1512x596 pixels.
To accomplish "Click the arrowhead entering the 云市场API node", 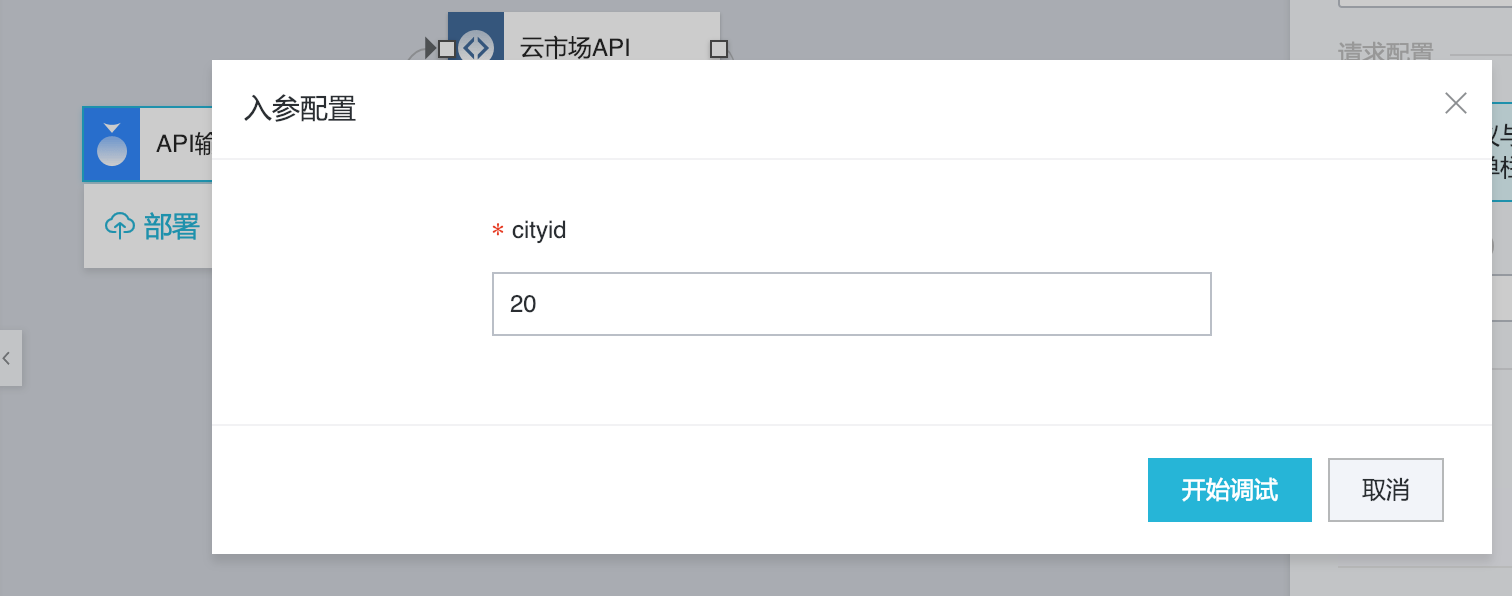I will (x=430, y=47).
